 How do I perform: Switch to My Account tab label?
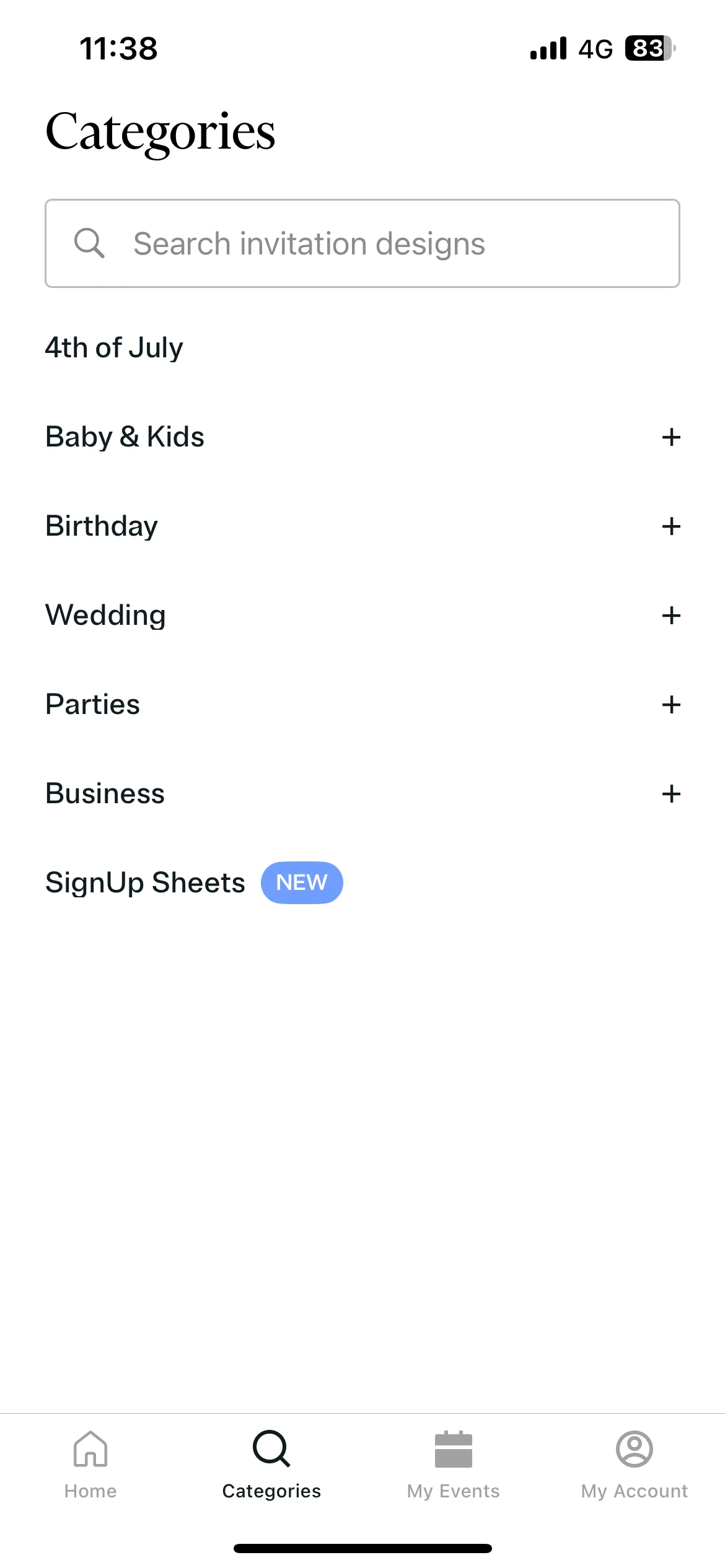[635, 1491]
